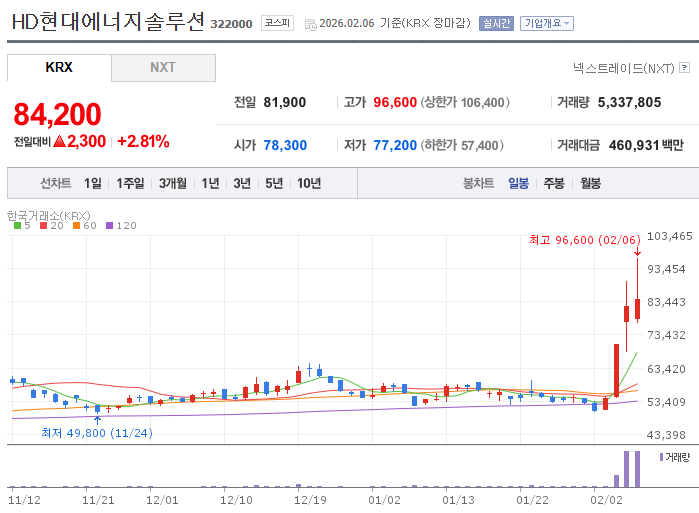Screen dimensions: 699x513
Task: Click the 상한가 106,400 text
Action: coord(465,103)
